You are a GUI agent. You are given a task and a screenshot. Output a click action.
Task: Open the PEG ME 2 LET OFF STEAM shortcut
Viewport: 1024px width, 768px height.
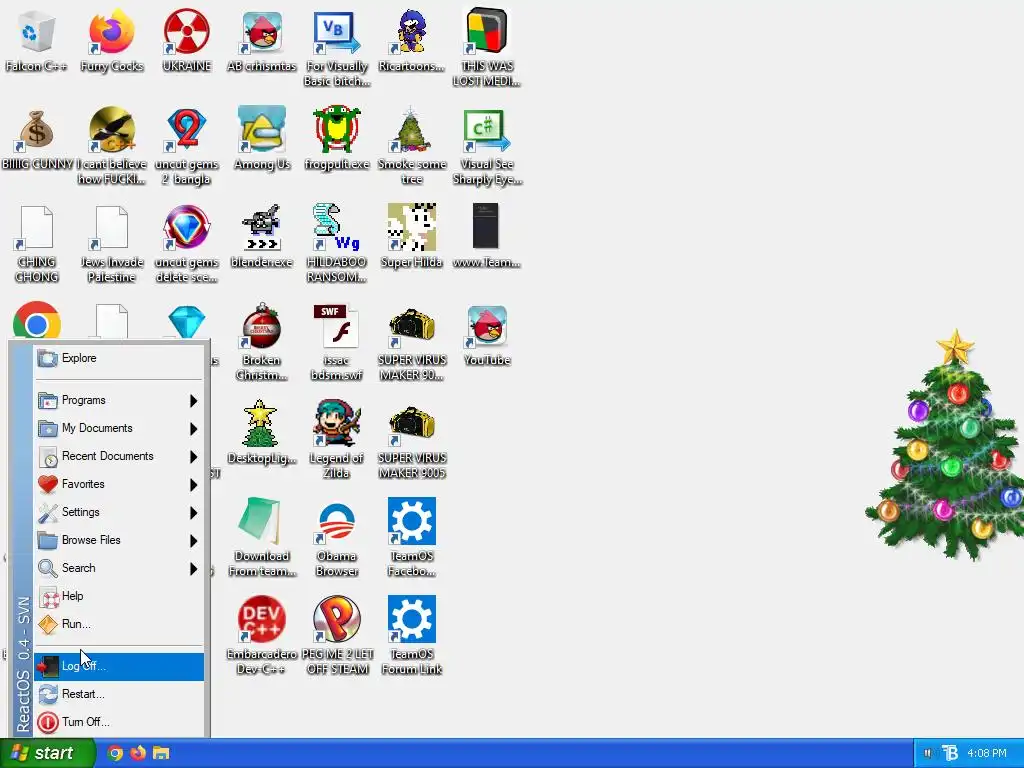337,636
